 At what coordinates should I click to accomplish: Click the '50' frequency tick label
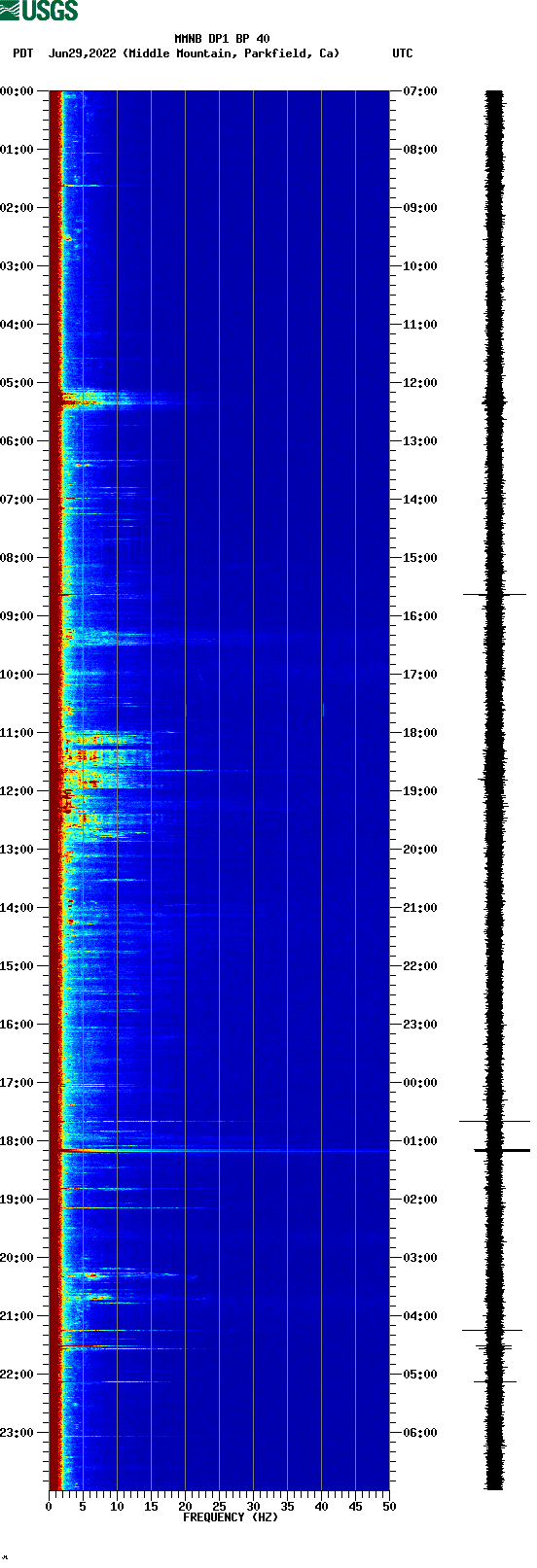click(389, 1507)
